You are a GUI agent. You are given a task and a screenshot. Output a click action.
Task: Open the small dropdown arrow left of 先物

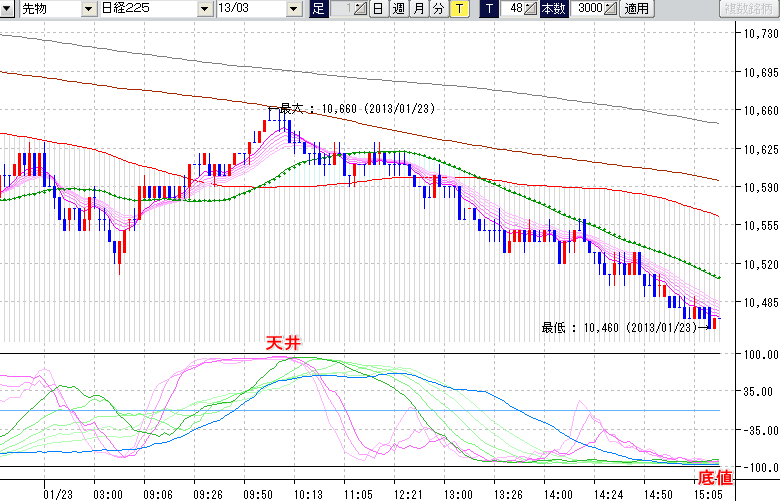[9, 9]
